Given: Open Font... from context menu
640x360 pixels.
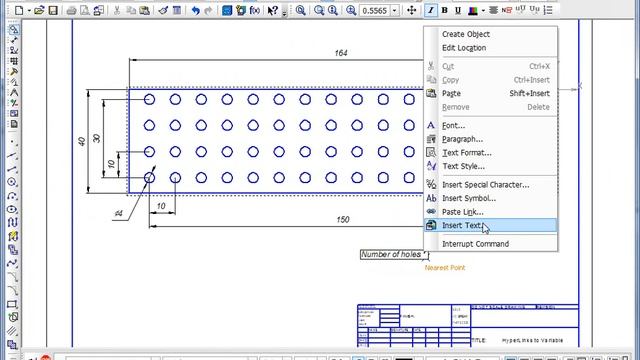Looking at the screenshot, I should 491,125.
